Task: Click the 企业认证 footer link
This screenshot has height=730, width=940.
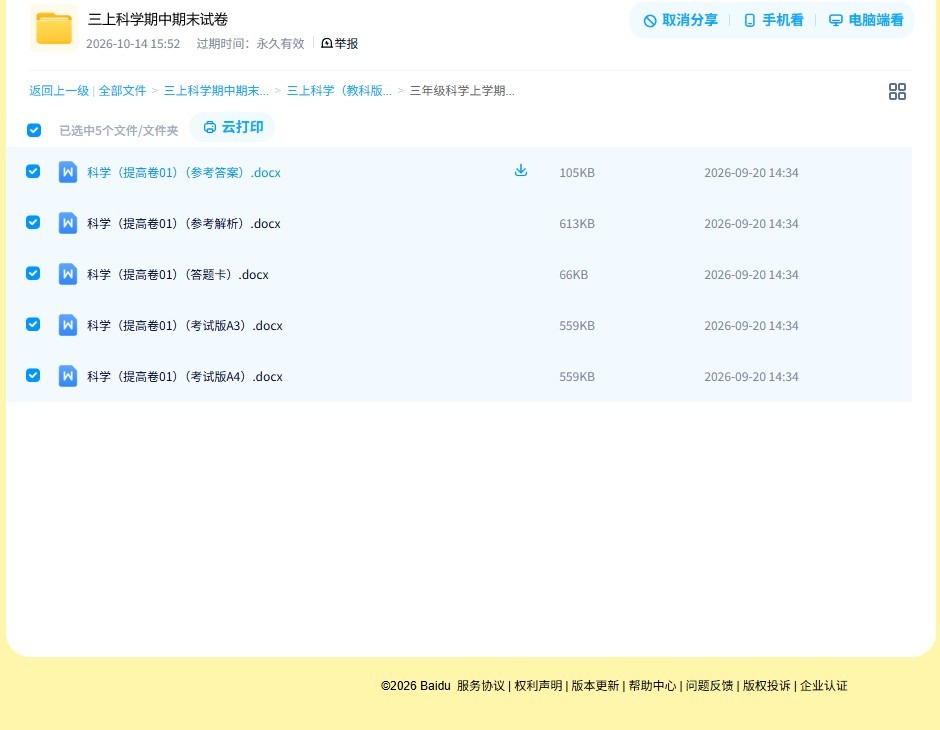Action: coord(824,686)
